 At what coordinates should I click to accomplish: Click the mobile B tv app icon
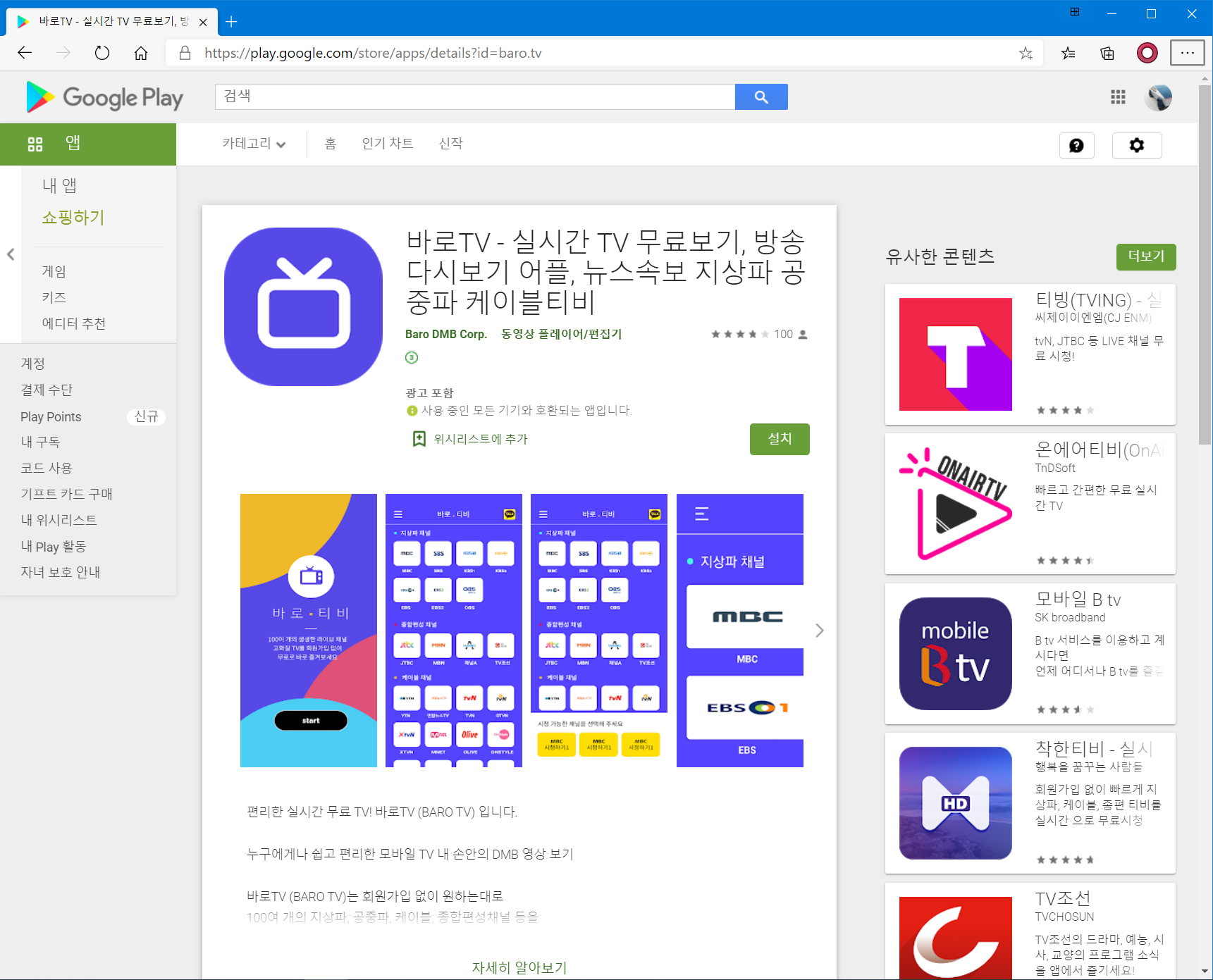click(x=956, y=654)
